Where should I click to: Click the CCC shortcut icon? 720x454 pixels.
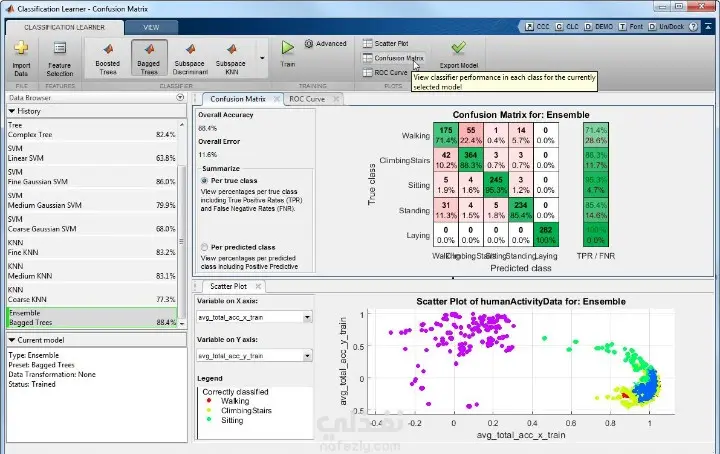click(529, 27)
